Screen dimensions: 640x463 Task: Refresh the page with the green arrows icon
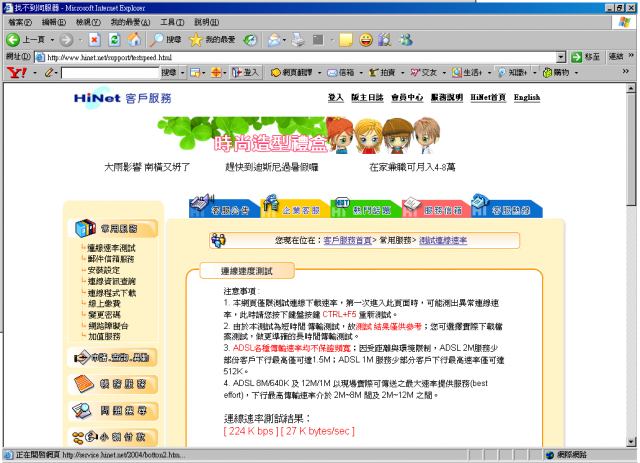pyautogui.click(x=114, y=40)
